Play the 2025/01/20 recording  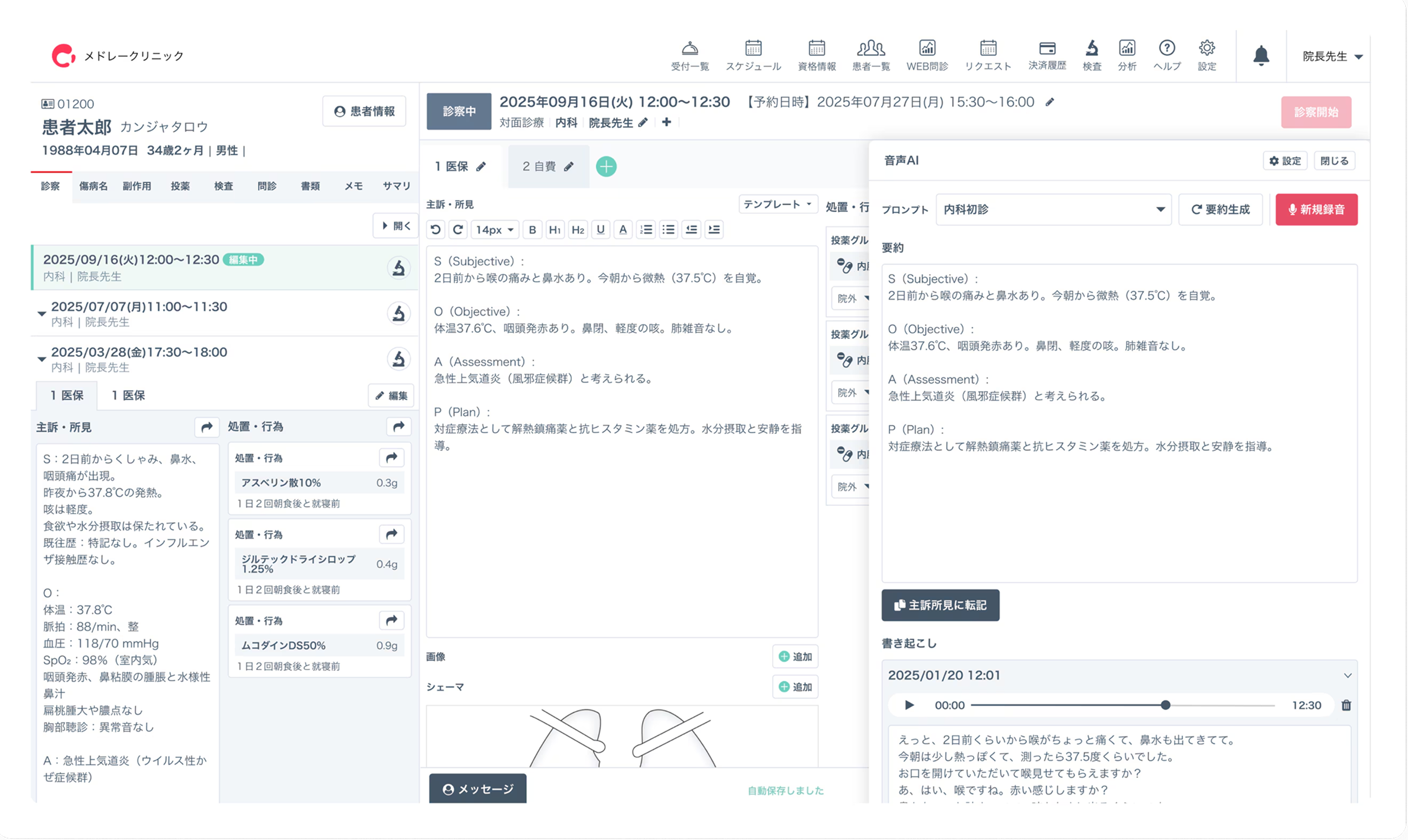click(x=909, y=705)
